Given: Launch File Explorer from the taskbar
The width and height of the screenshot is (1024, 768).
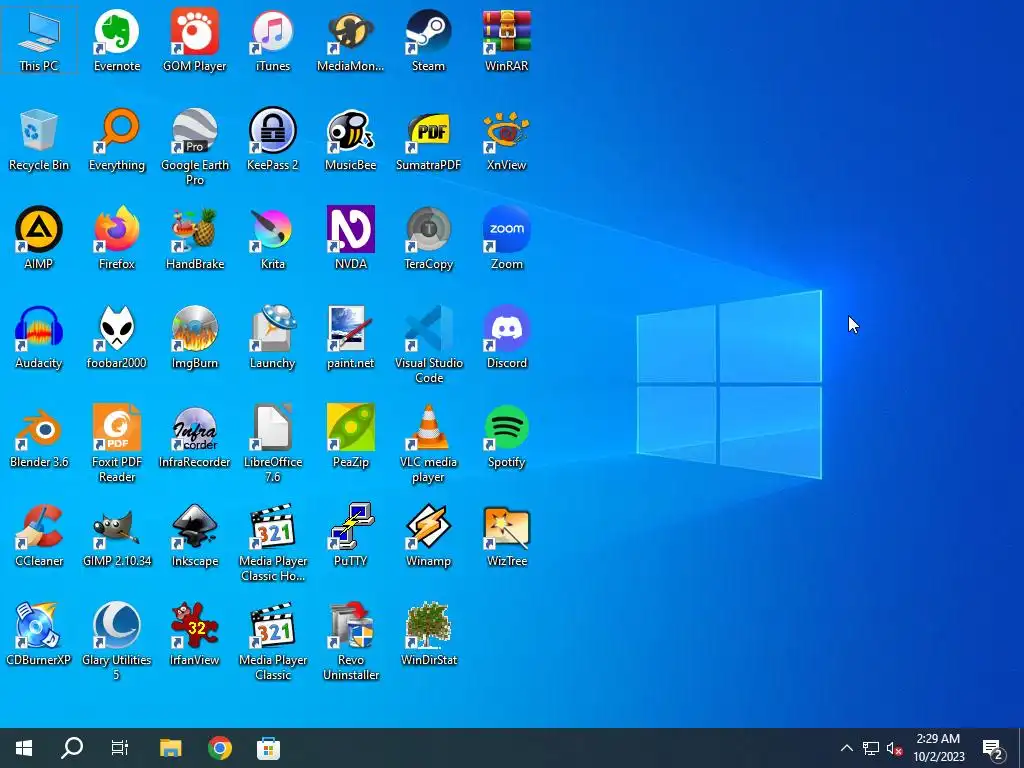Looking at the screenshot, I should coord(171,748).
